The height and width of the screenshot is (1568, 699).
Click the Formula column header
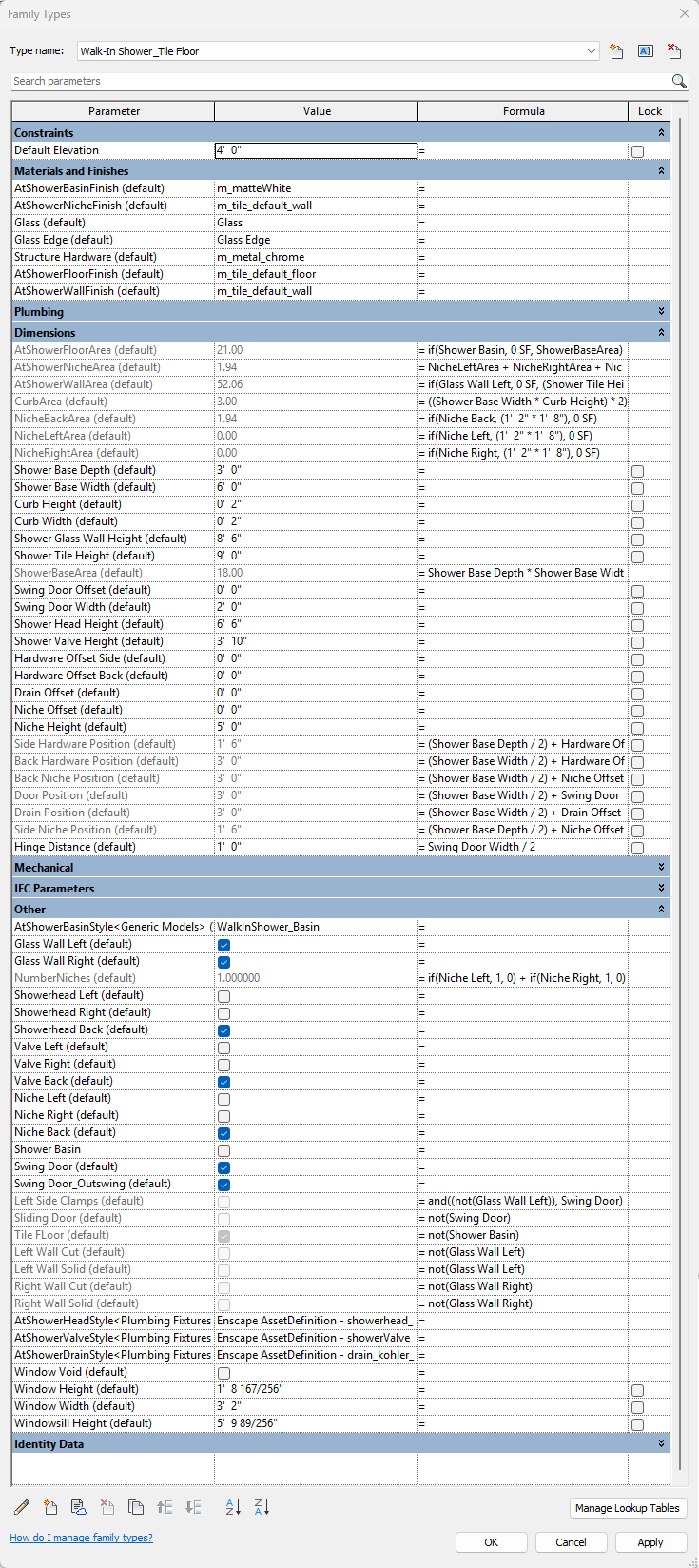click(523, 111)
